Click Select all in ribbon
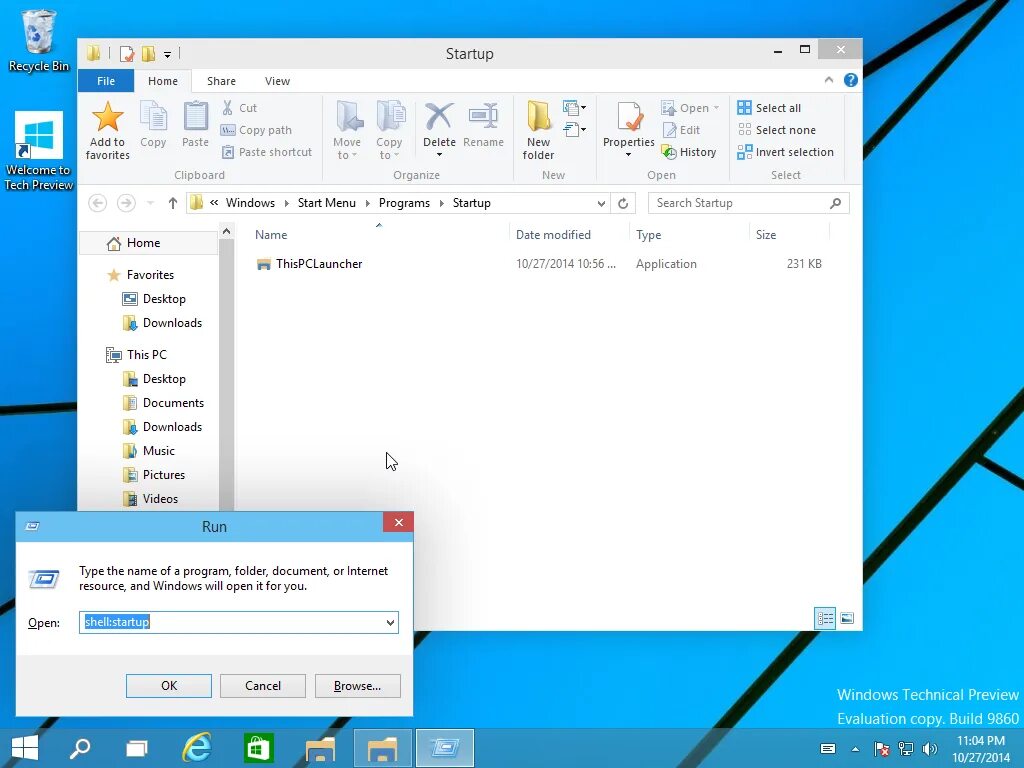Image resolution: width=1024 pixels, height=768 pixels. point(769,108)
